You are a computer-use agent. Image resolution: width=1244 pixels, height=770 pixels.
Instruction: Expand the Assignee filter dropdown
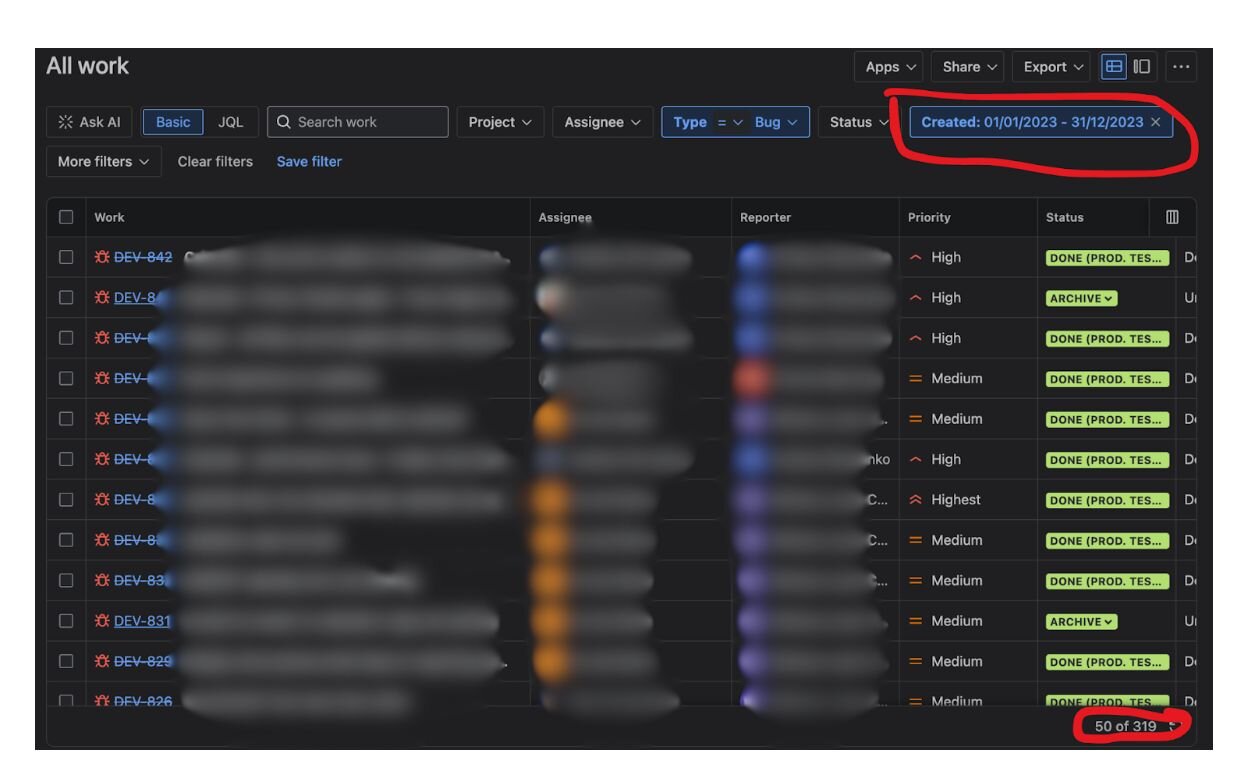[602, 122]
